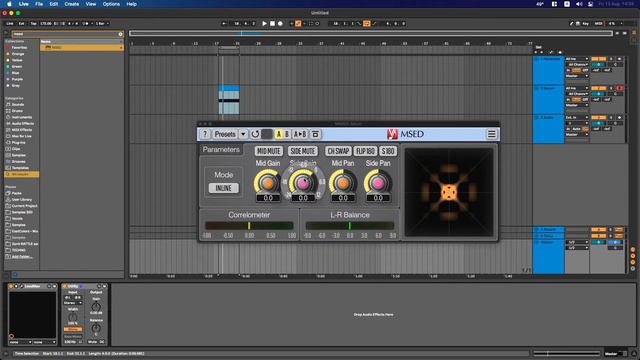Enable CH SWAP in MSED

(338, 151)
